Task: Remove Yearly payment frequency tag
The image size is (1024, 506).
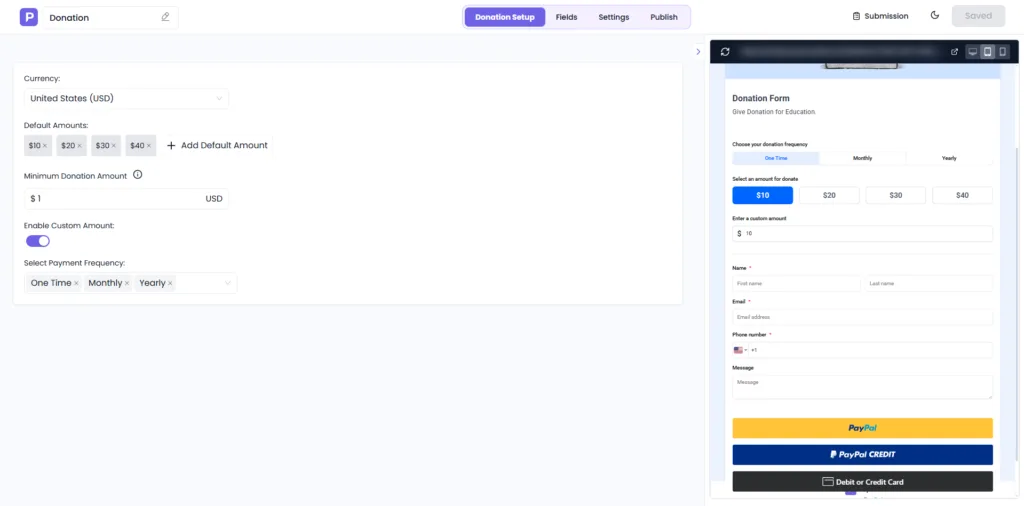Action: tap(170, 283)
